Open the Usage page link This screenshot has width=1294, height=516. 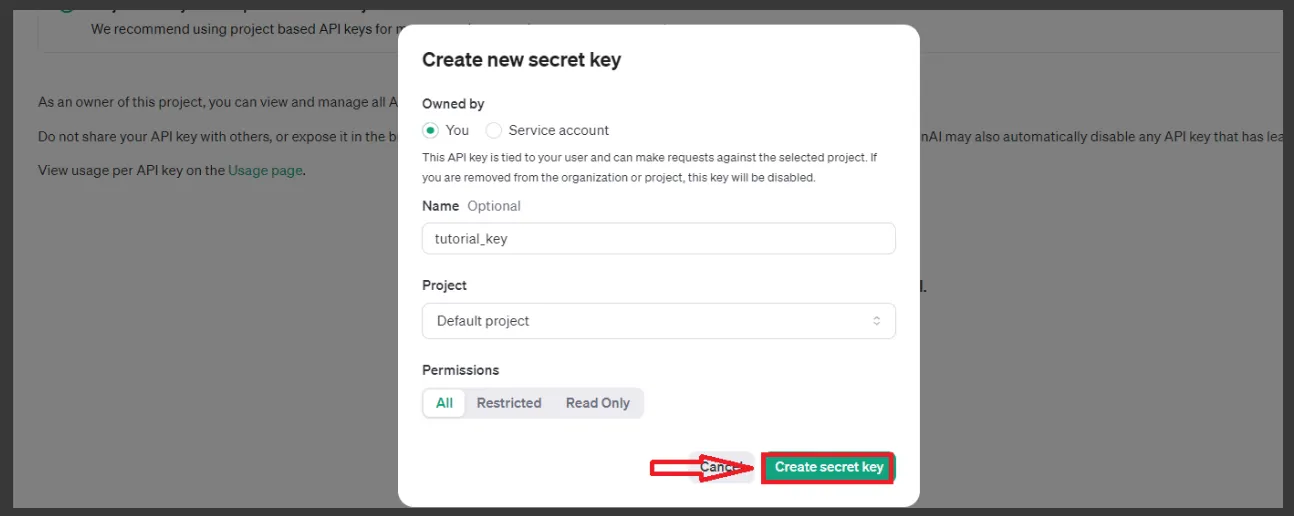265,170
